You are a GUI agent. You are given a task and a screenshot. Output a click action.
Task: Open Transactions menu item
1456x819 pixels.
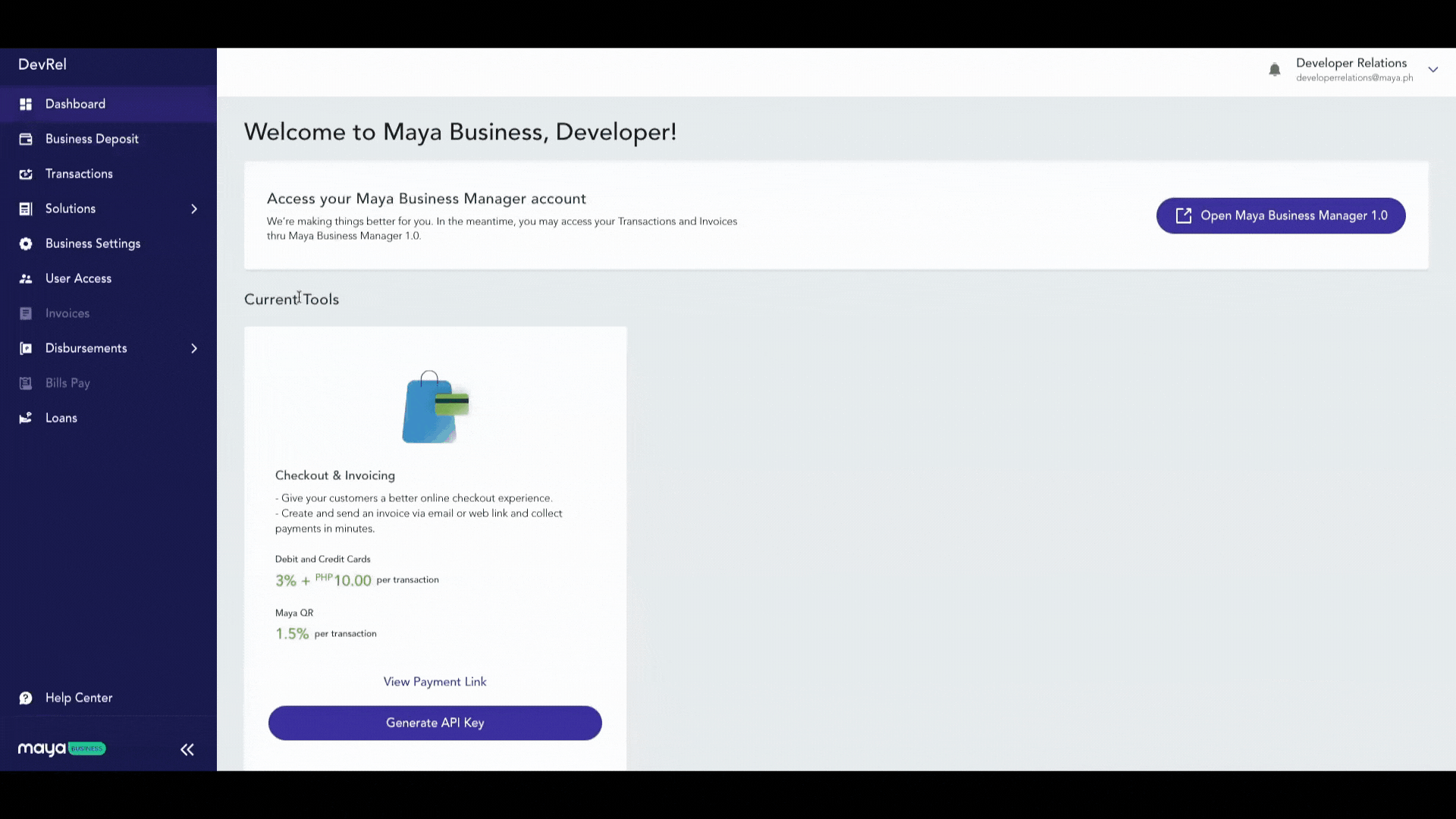pyautogui.click(x=108, y=174)
